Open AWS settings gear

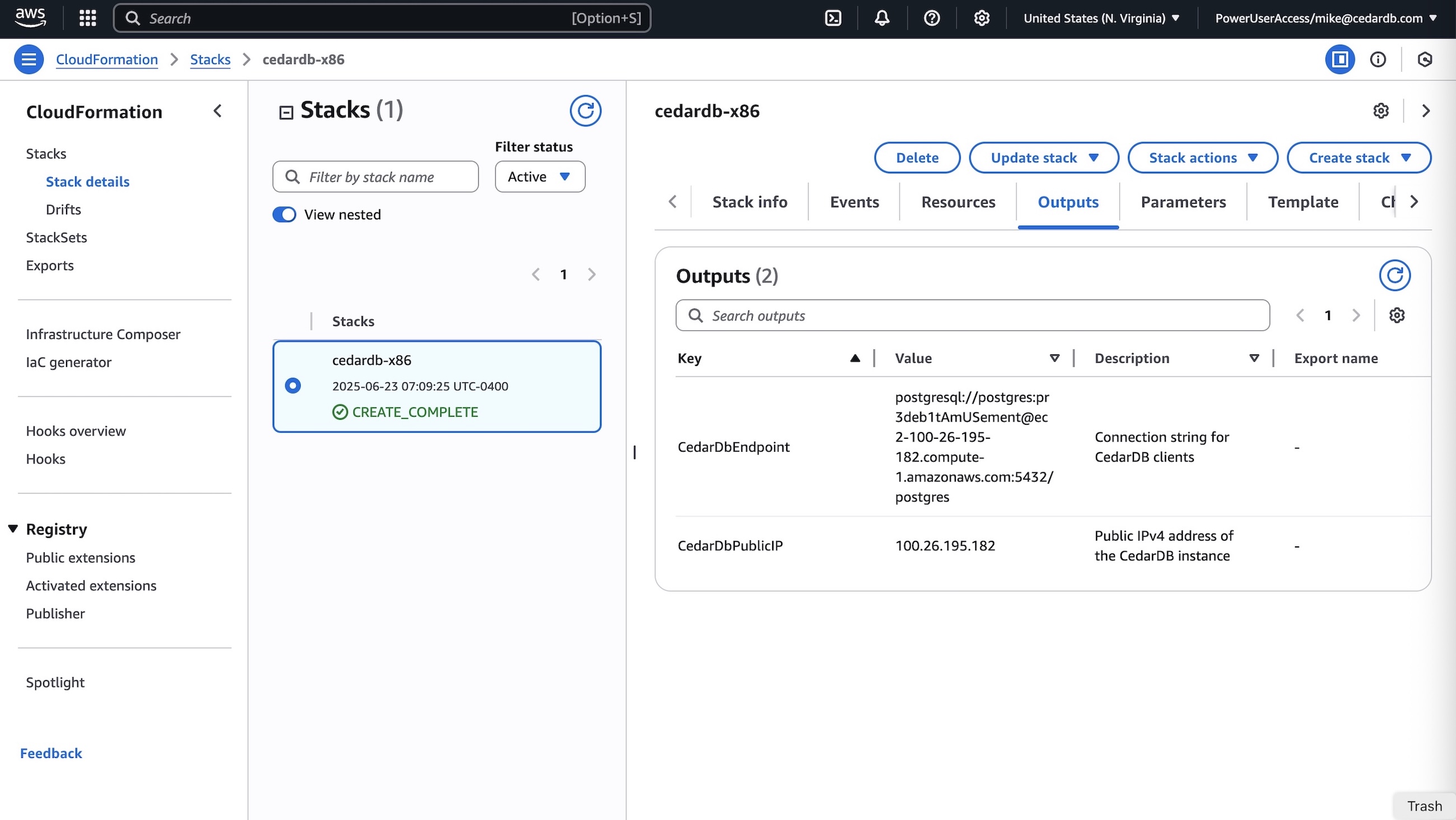pyautogui.click(x=982, y=17)
